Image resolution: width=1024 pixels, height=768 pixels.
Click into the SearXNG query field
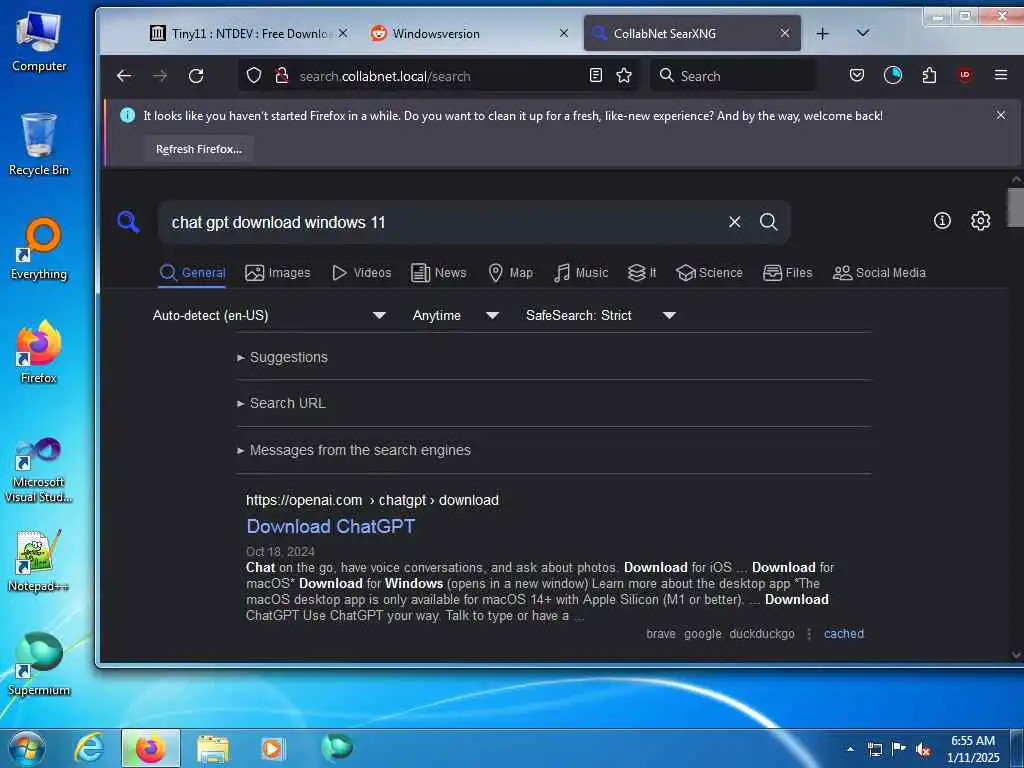coord(444,222)
